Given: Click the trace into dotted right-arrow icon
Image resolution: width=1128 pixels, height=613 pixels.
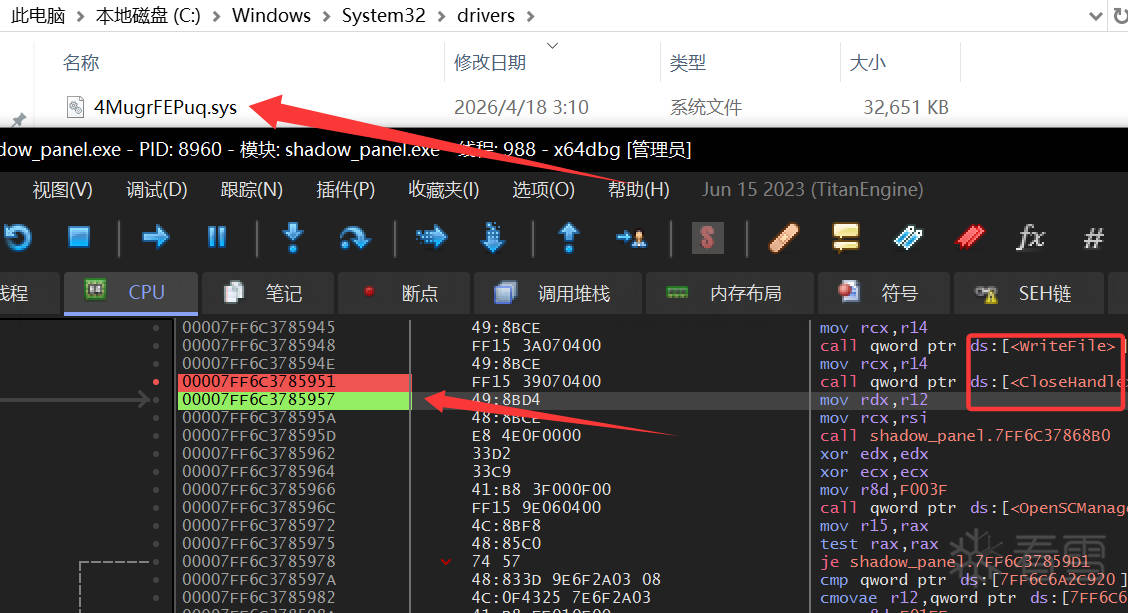Looking at the screenshot, I should [432, 237].
